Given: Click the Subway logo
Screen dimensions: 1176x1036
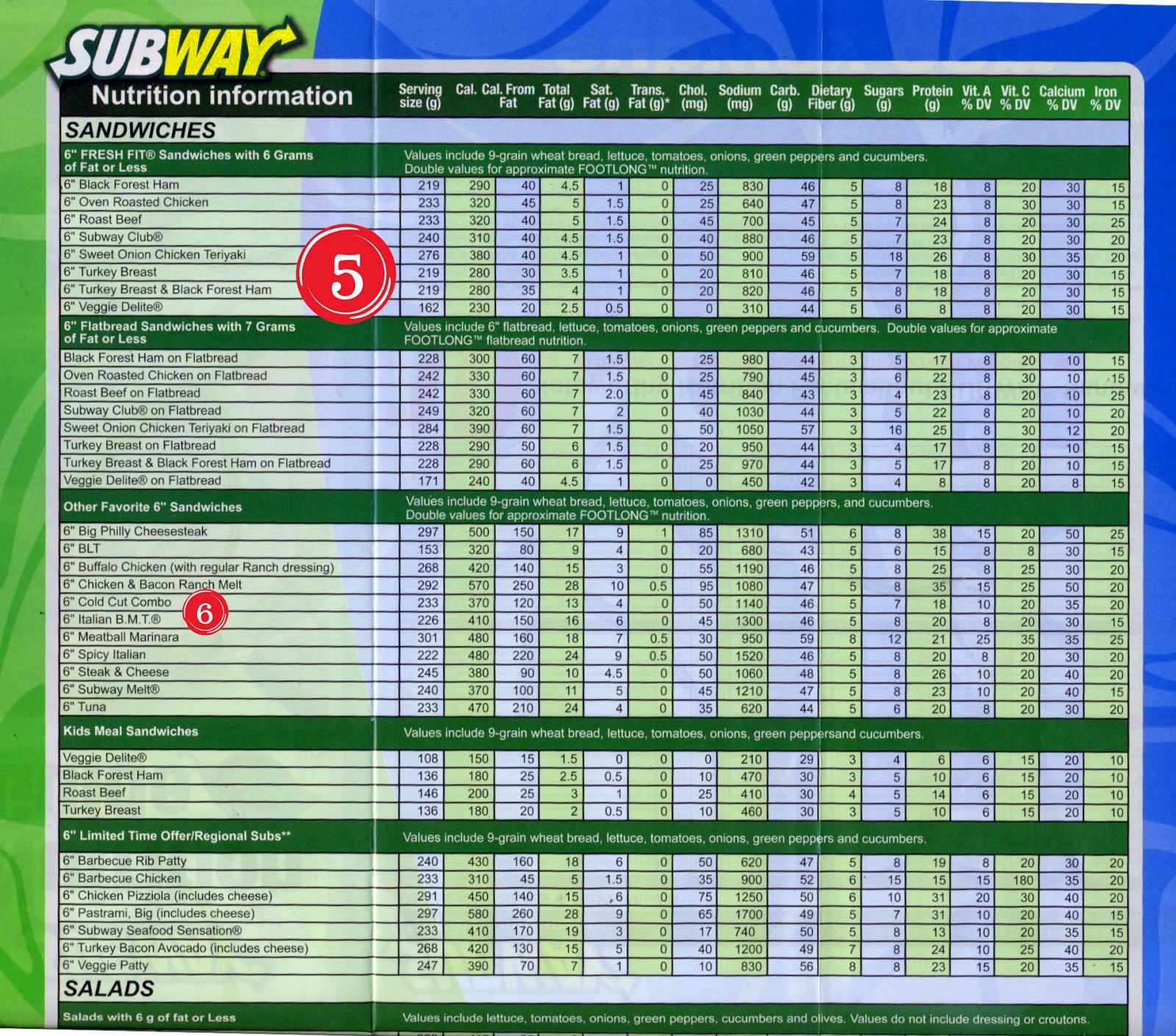Looking at the screenshot, I should click(173, 52).
